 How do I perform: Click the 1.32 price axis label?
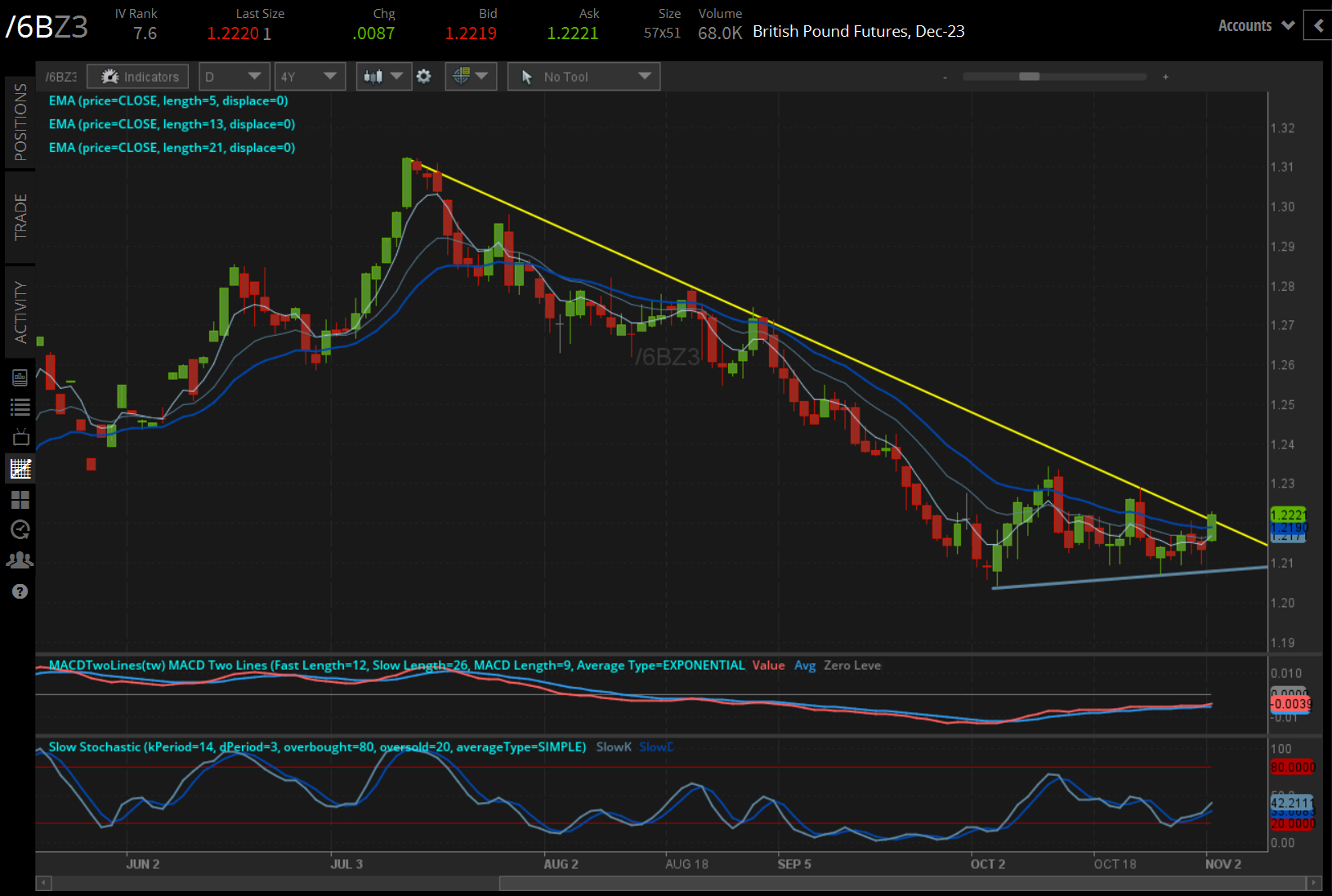(1282, 128)
